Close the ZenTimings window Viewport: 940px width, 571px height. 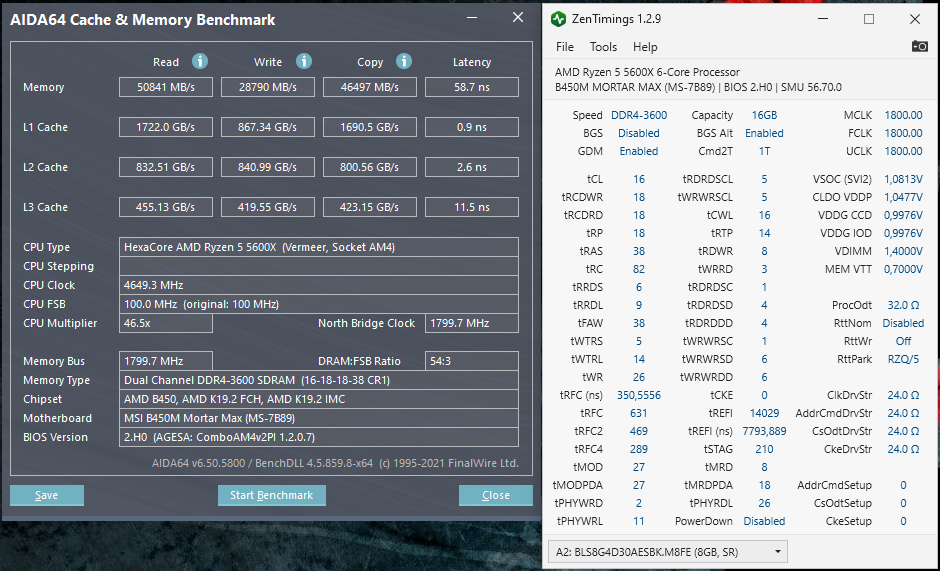[x=915, y=19]
